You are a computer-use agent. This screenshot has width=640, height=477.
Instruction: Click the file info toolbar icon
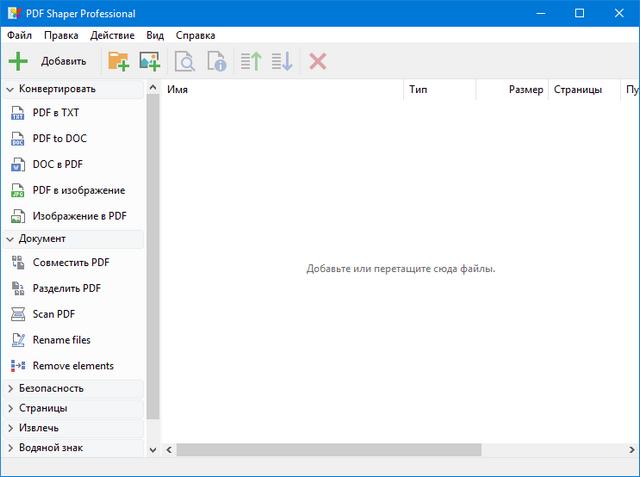tap(216, 62)
